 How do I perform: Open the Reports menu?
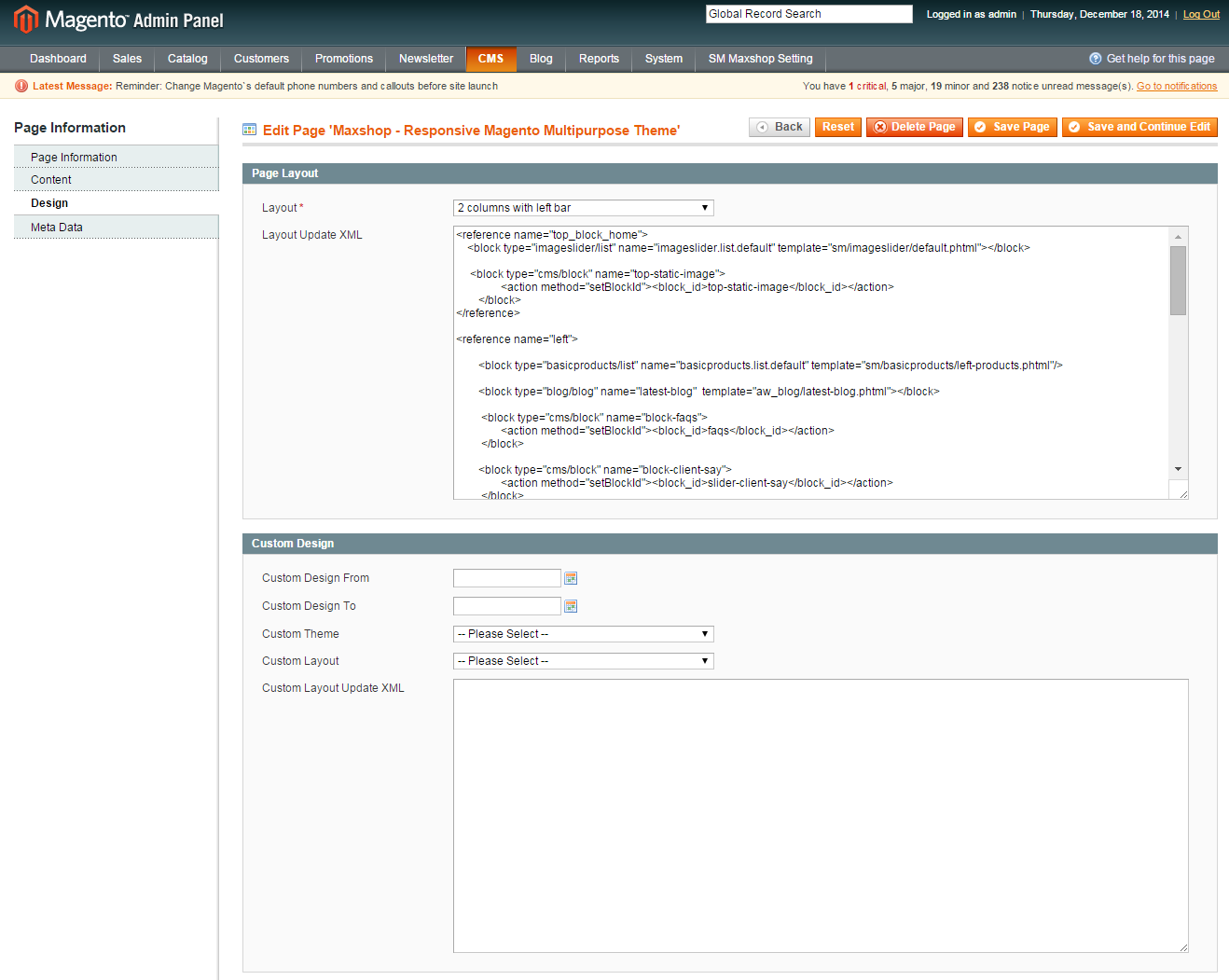coord(599,59)
